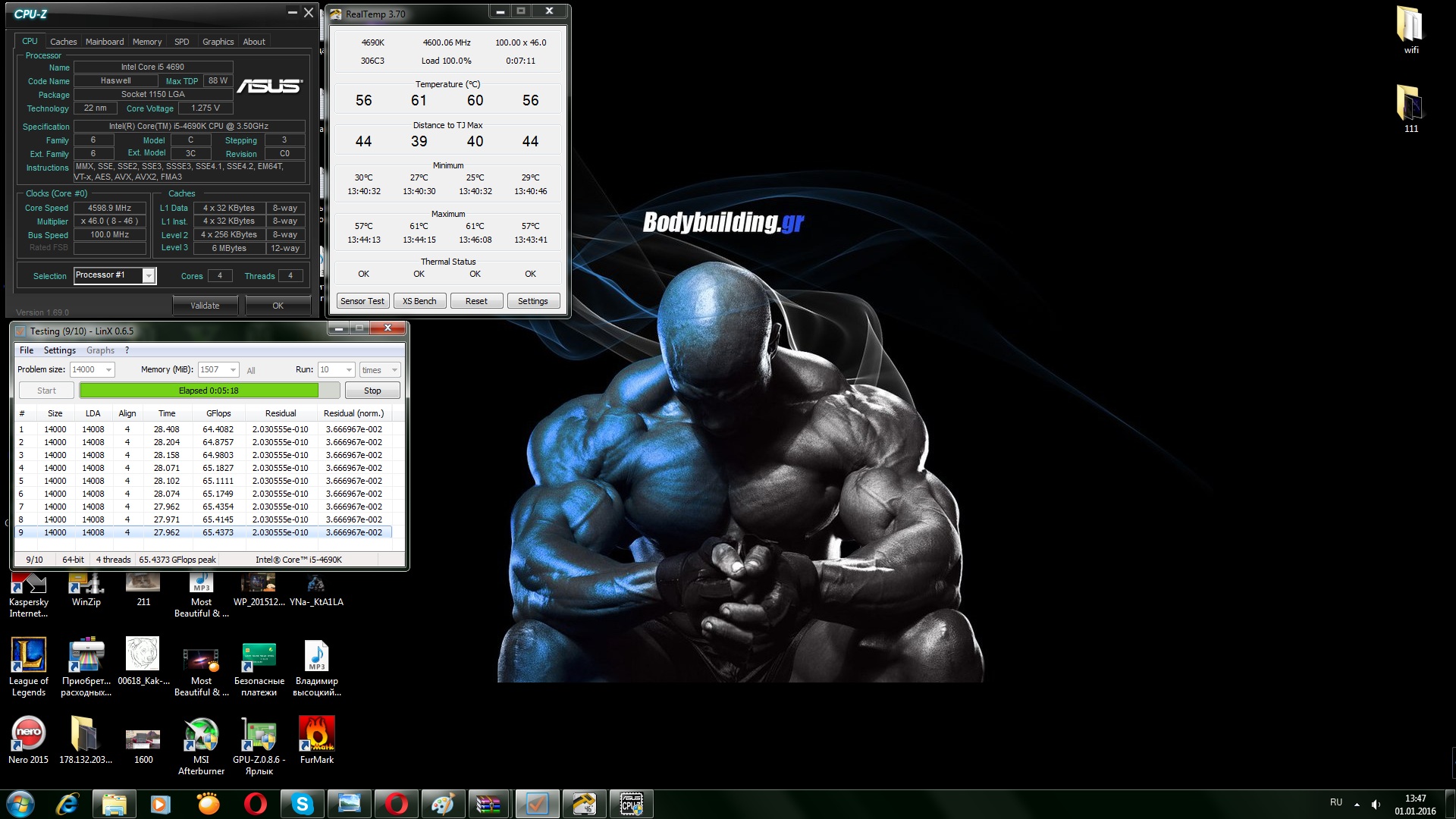1456x819 pixels.
Task: Stop the LinX test
Action: (372, 391)
